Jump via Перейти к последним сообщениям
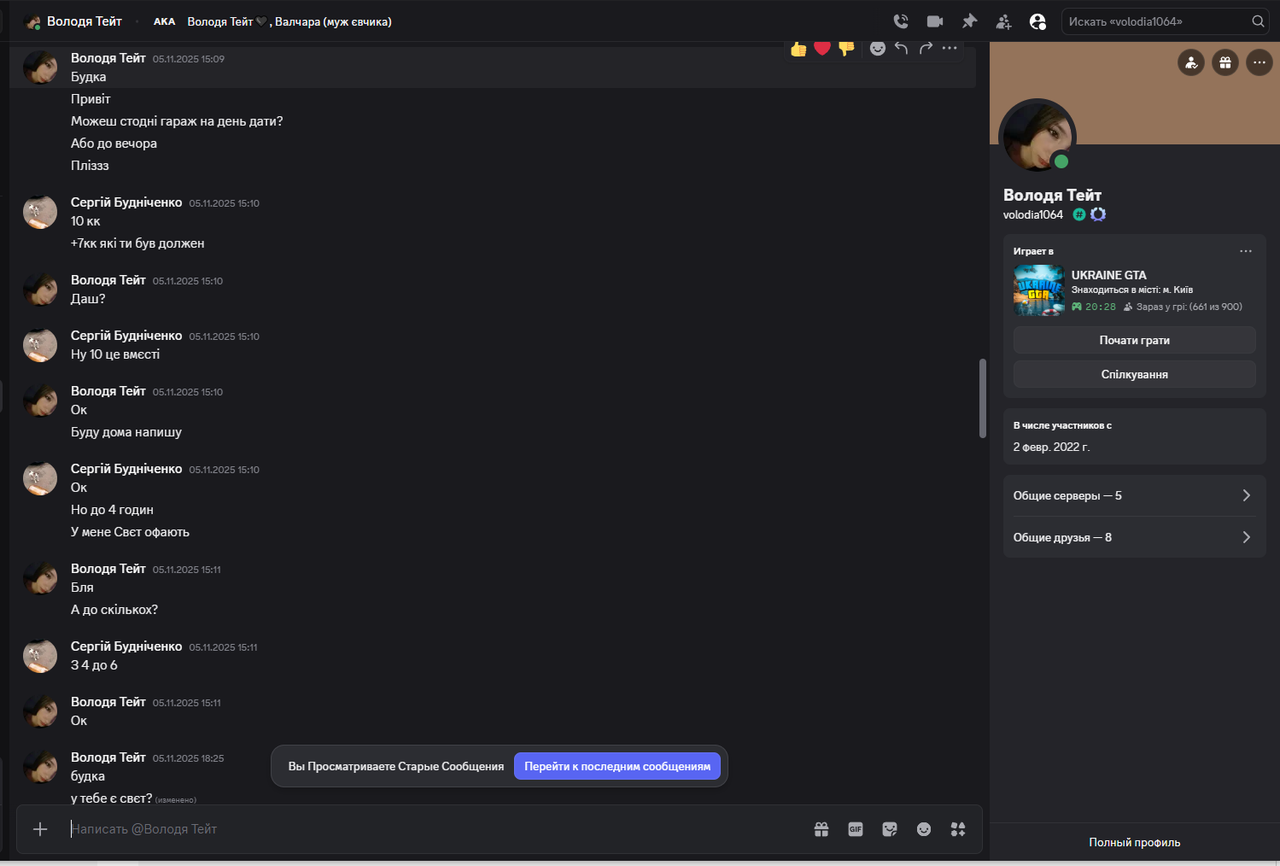The height and width of the screenshot is (866, 1280). click(617, 766)
